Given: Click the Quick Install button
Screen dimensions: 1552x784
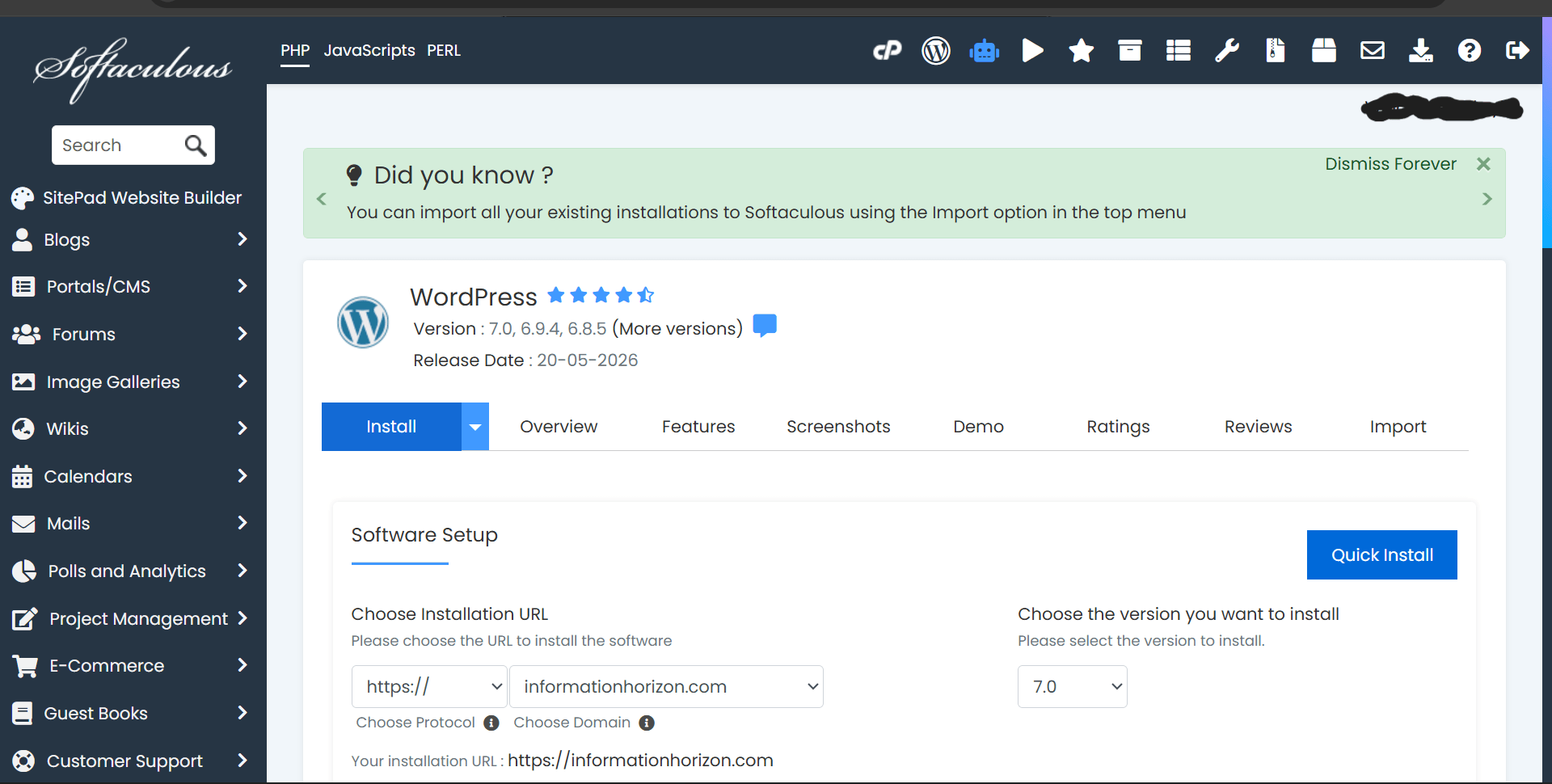Looking at the screenshot, I should [1381, 554].
